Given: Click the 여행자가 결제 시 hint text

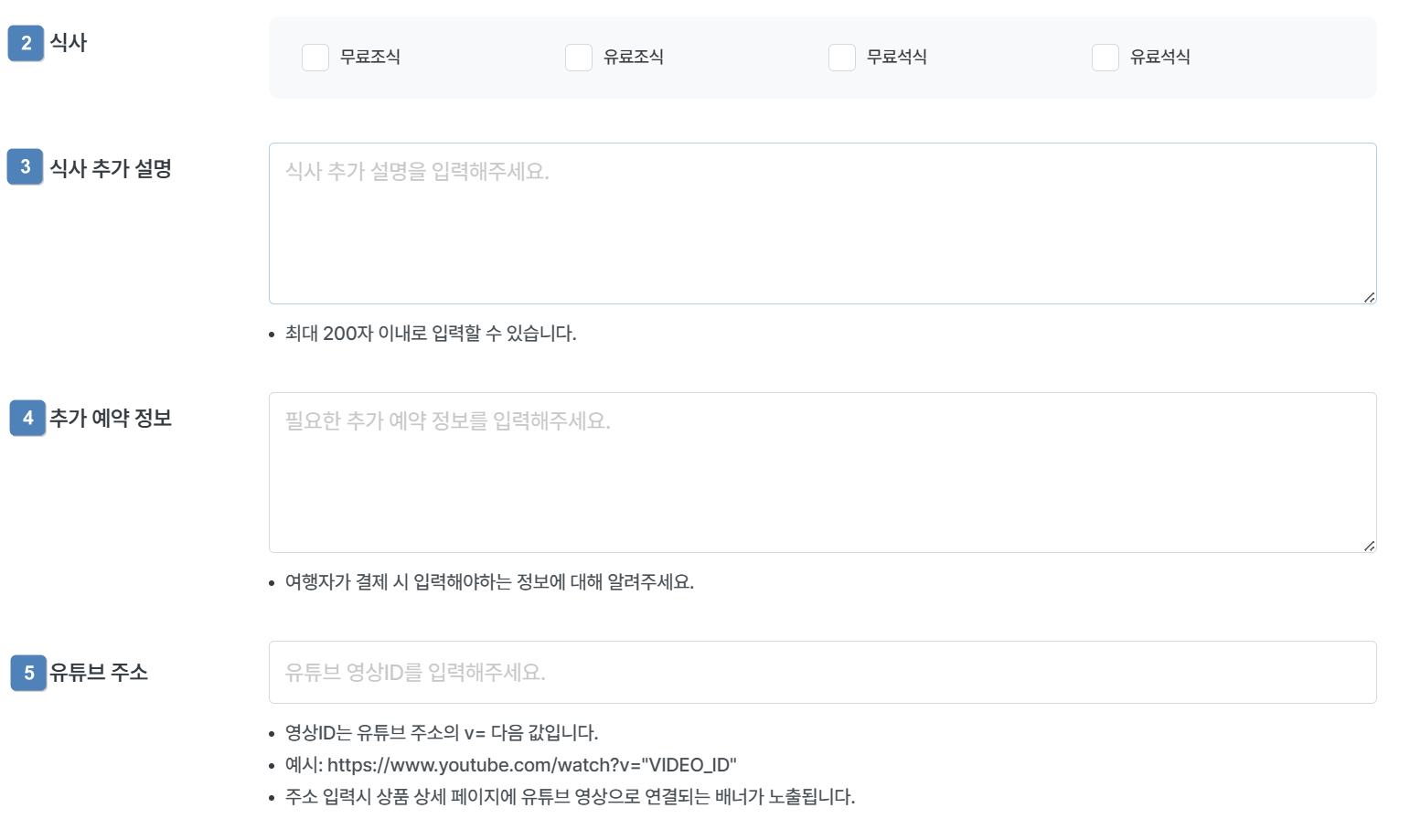Looking at the screenshot, I should [489, 582].
